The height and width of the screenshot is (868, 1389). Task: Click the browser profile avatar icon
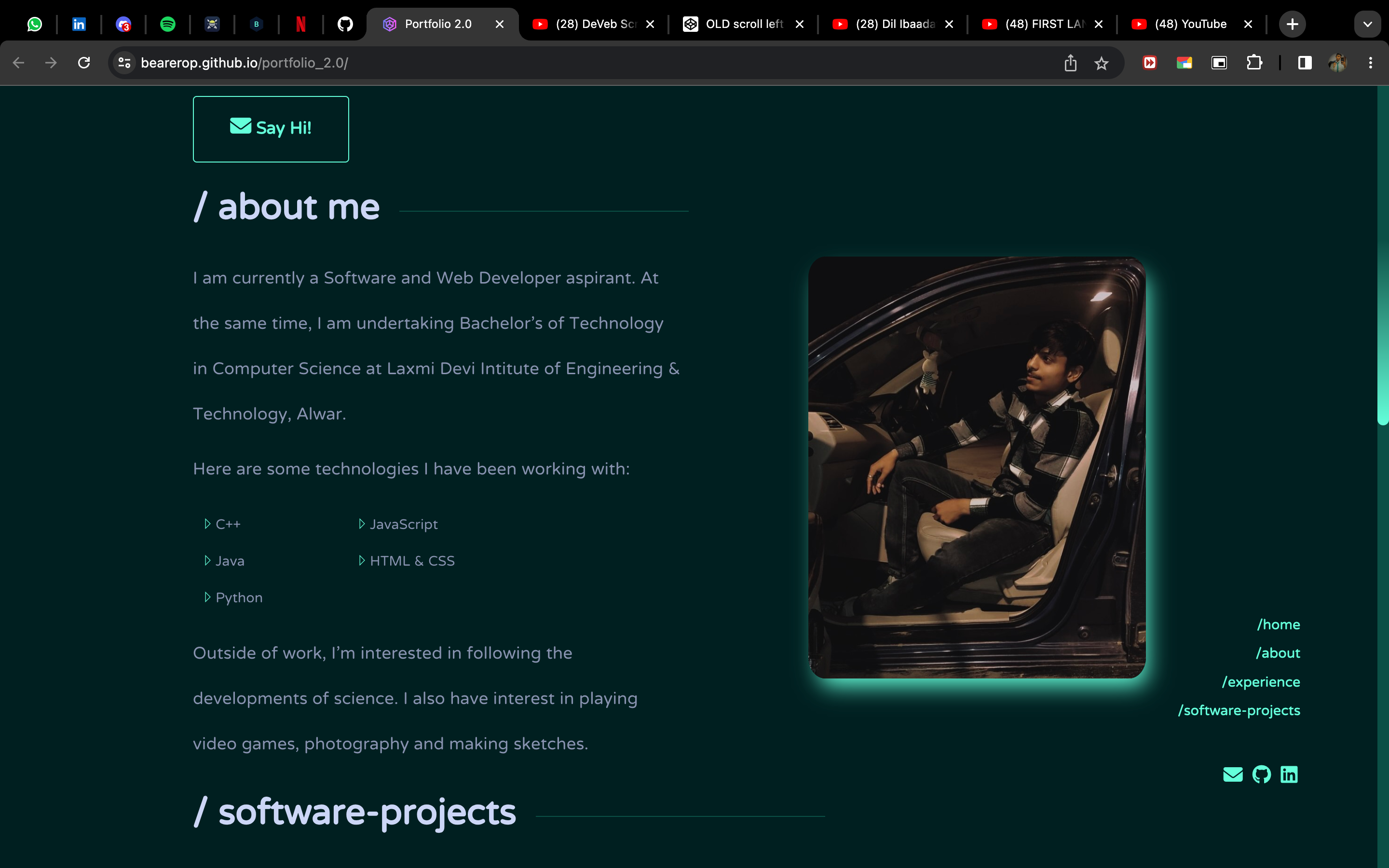(x=1339, y=63)
